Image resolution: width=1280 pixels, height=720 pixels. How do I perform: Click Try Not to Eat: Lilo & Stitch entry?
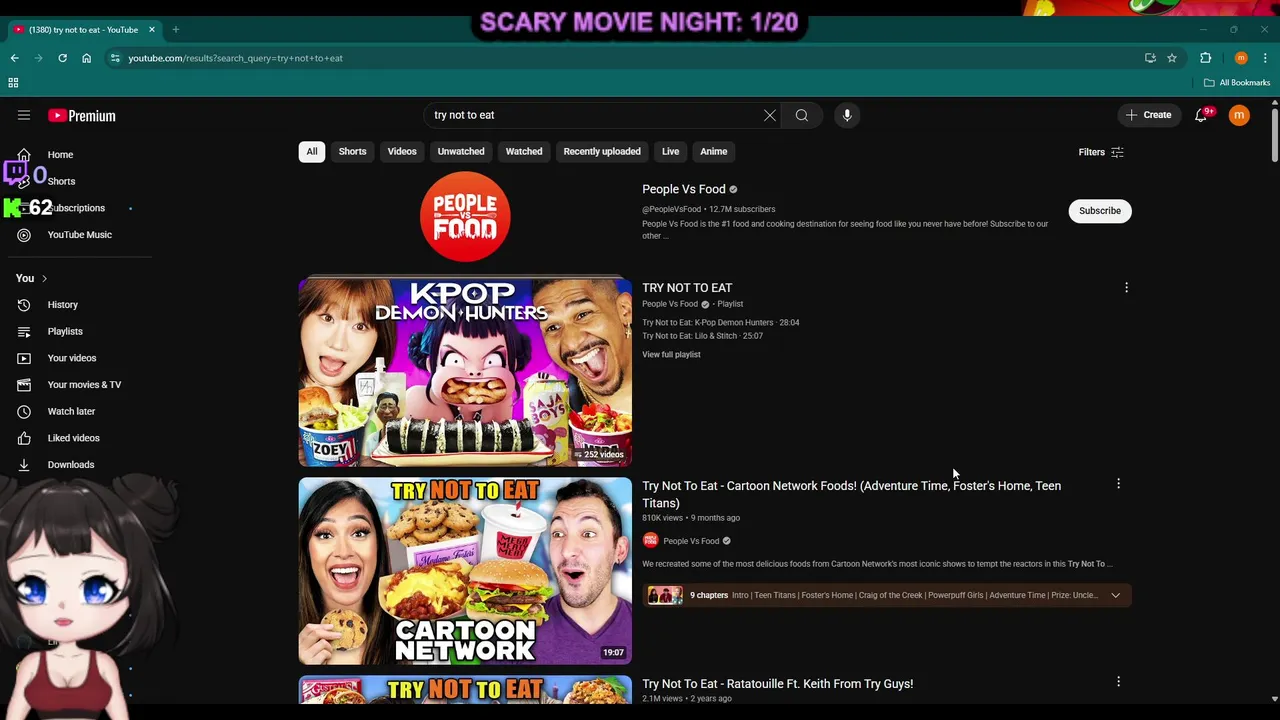coord(702,336)
